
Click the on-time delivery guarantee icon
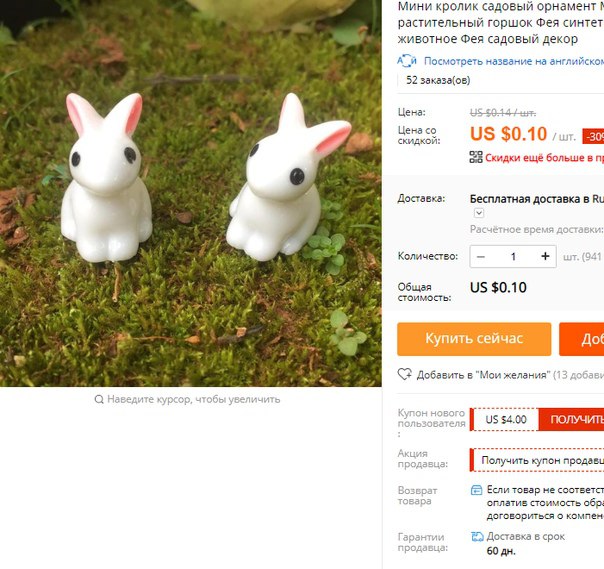[477, 536]
